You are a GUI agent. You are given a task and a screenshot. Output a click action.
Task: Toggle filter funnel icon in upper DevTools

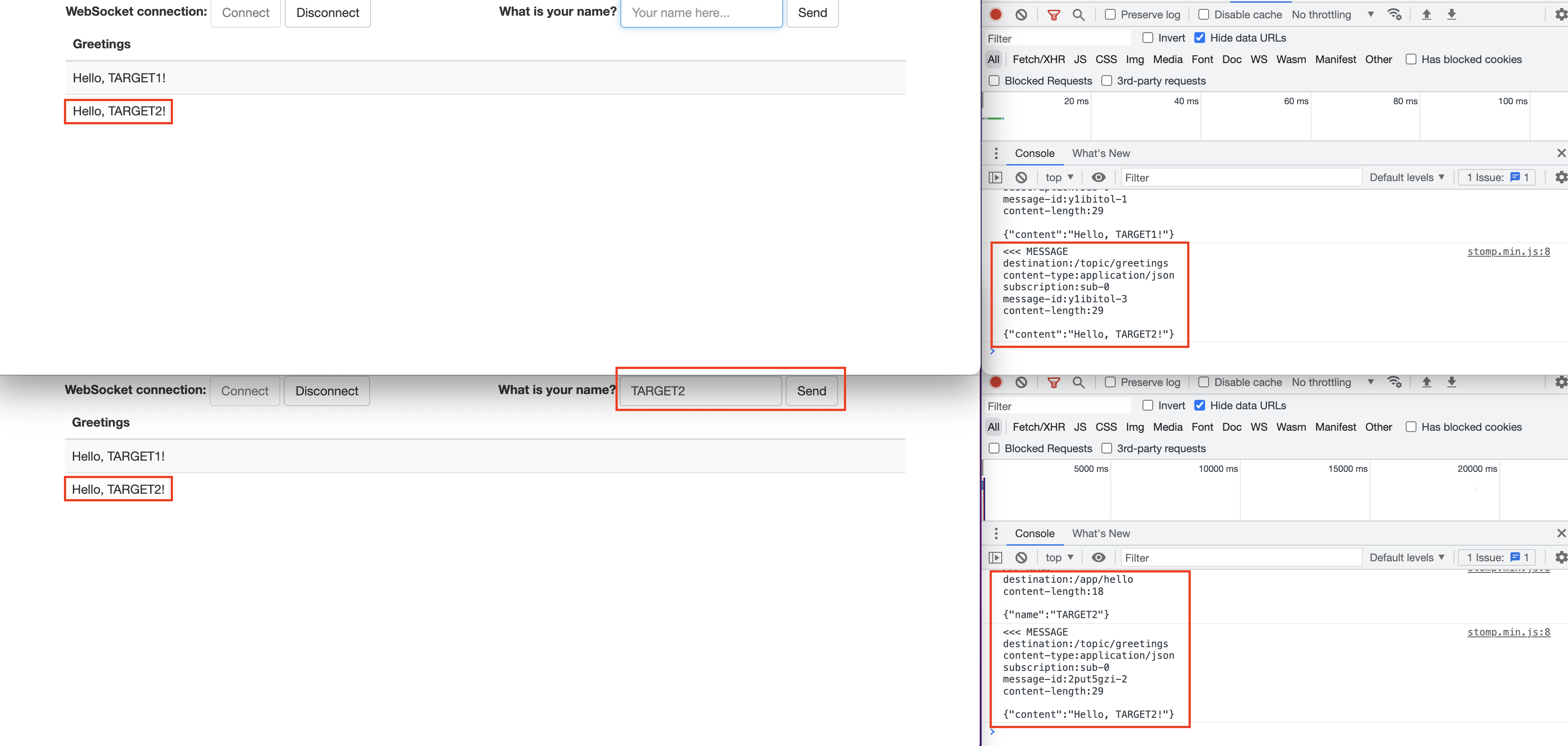(1054, 14)
